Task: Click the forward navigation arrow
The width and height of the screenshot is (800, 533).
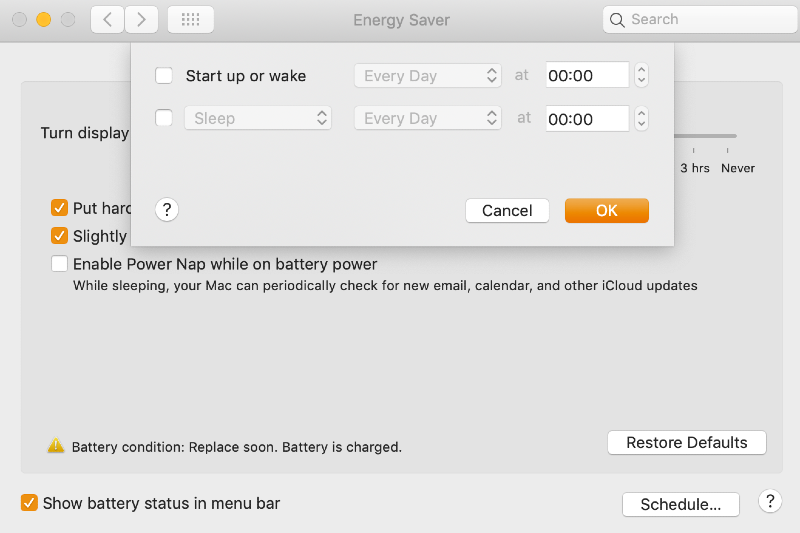Action: [x=141, y=20]
